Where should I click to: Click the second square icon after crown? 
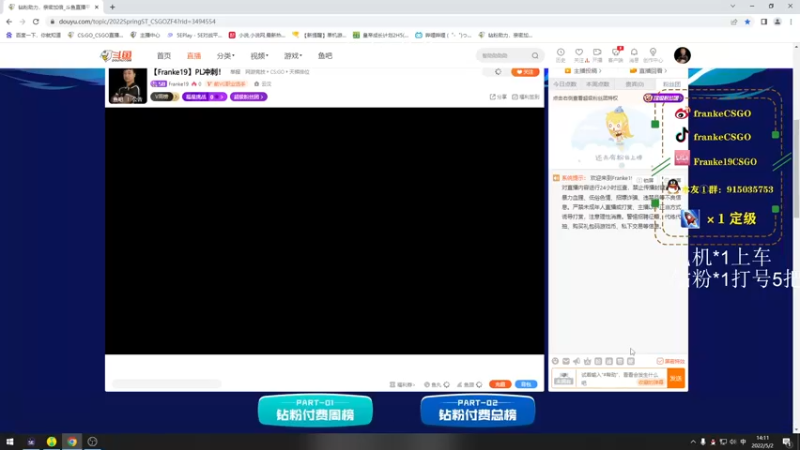(609, 361)
